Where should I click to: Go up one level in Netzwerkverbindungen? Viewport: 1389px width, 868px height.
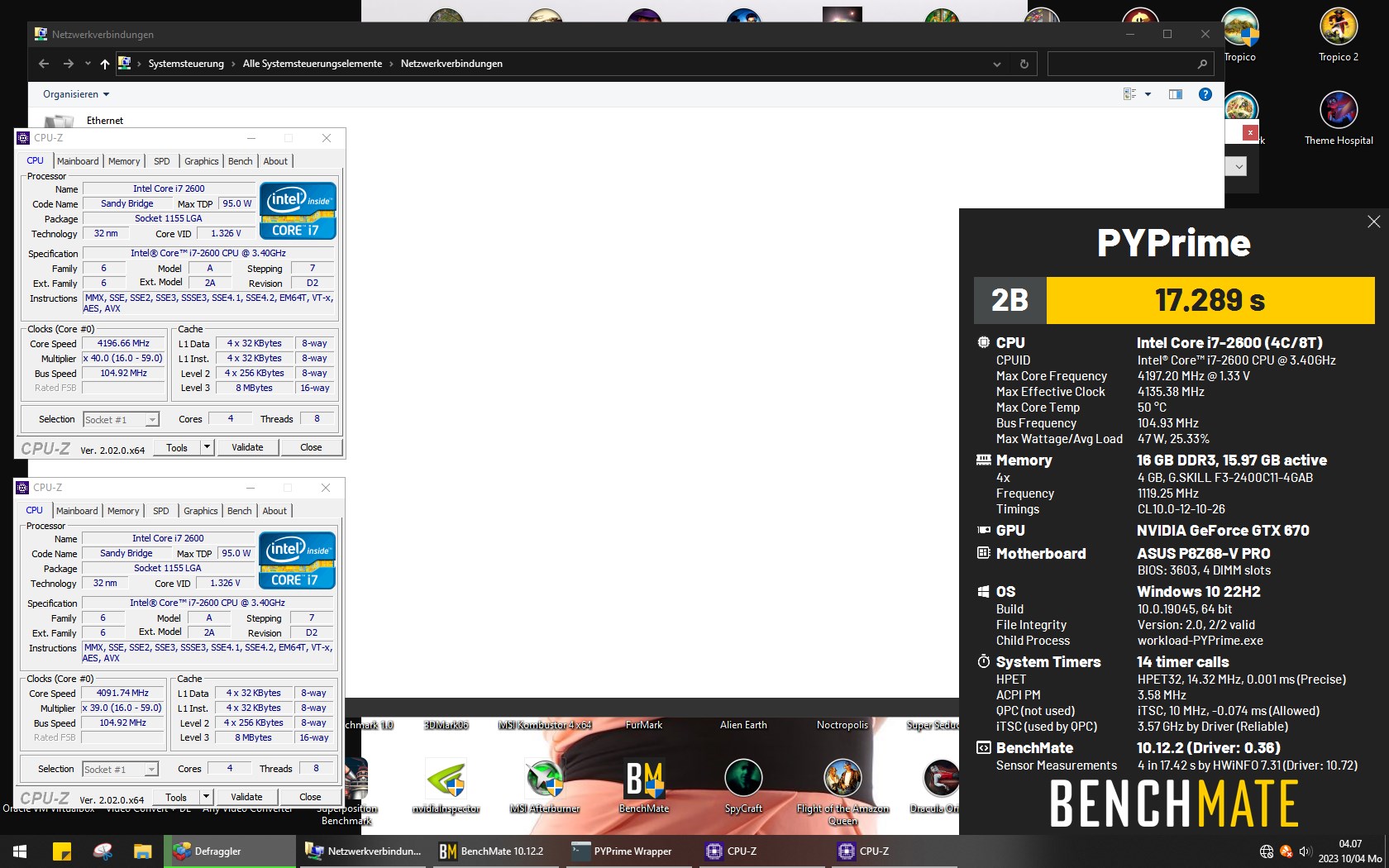point(104,64)
